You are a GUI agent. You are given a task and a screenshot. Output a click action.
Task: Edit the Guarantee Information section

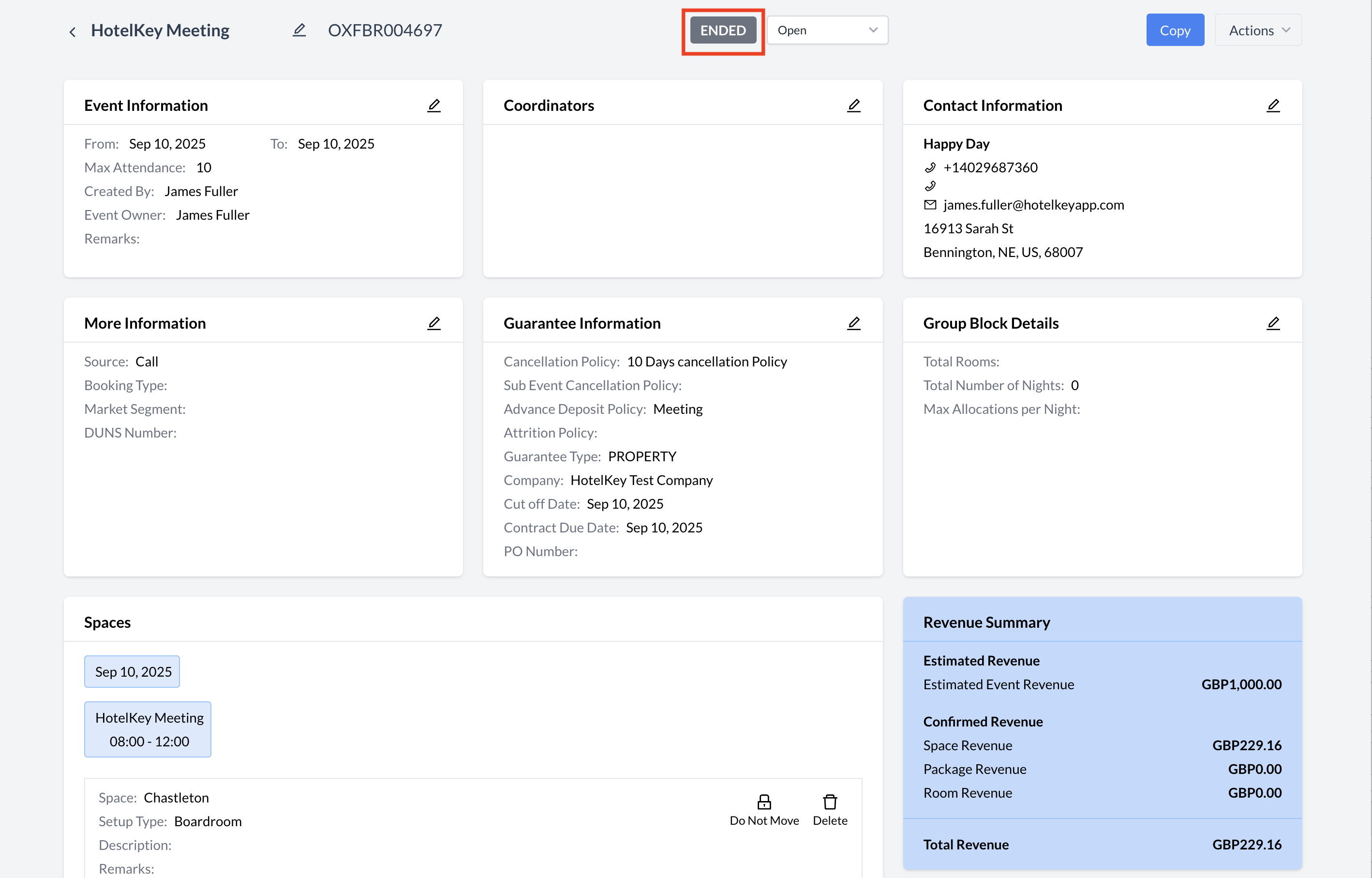[x=853, y=323]
